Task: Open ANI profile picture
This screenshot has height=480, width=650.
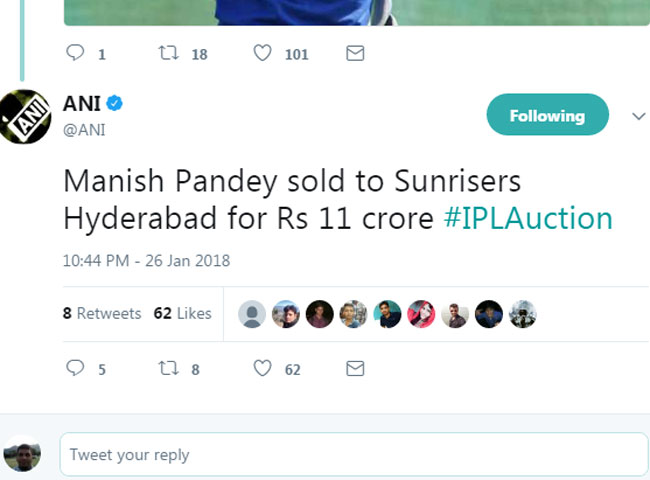Action: click(25, 117)
